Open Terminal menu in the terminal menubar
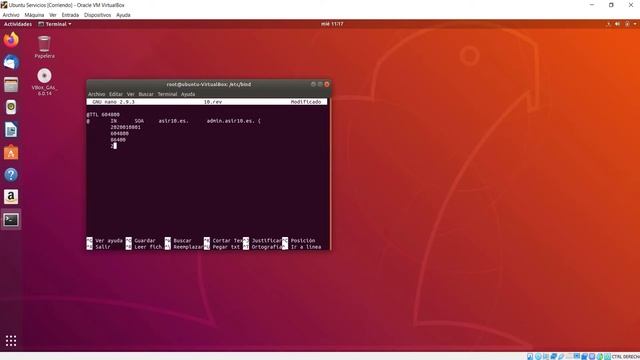640x360 pixels. click(x=167, y=94)
